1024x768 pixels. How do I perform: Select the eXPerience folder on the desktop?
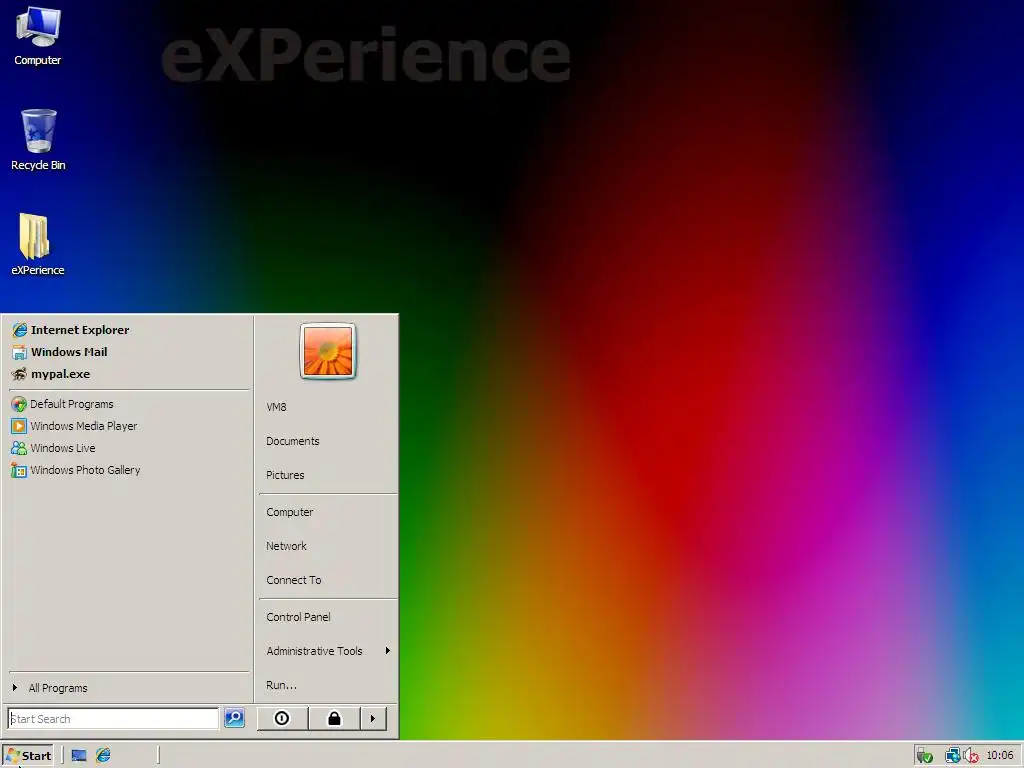(37, 244)
